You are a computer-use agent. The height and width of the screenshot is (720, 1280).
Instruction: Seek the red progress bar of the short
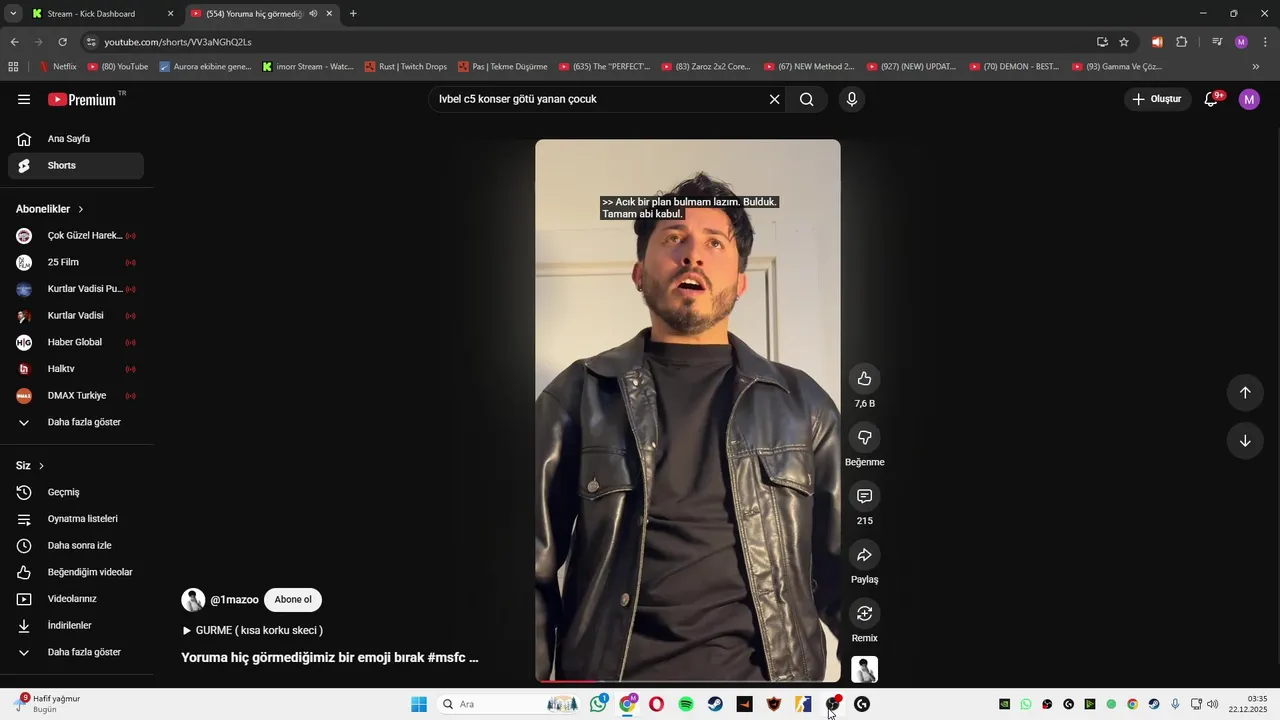[688, 681]
